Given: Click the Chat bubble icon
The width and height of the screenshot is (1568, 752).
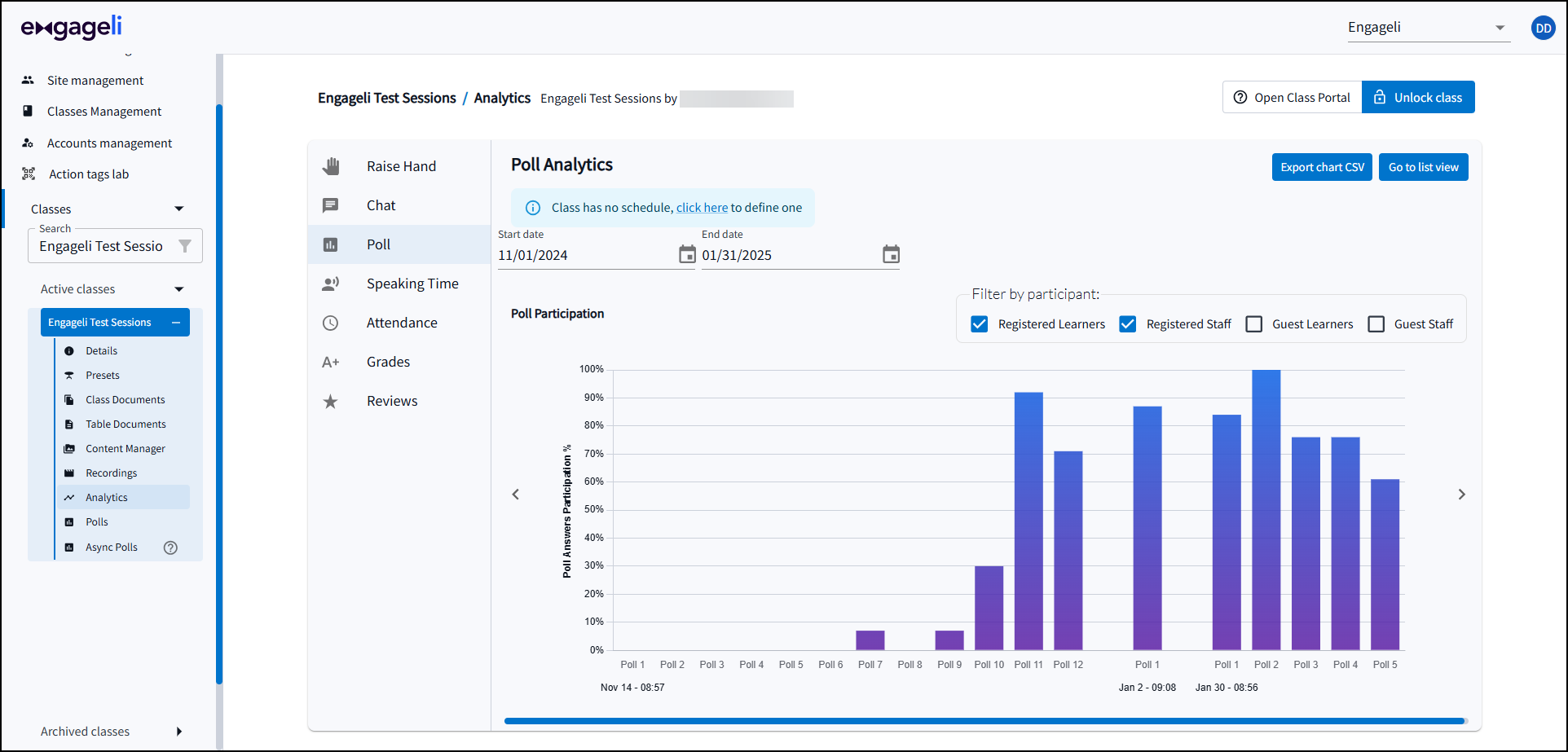Looking at the screenshot, I should coord(330,205).
